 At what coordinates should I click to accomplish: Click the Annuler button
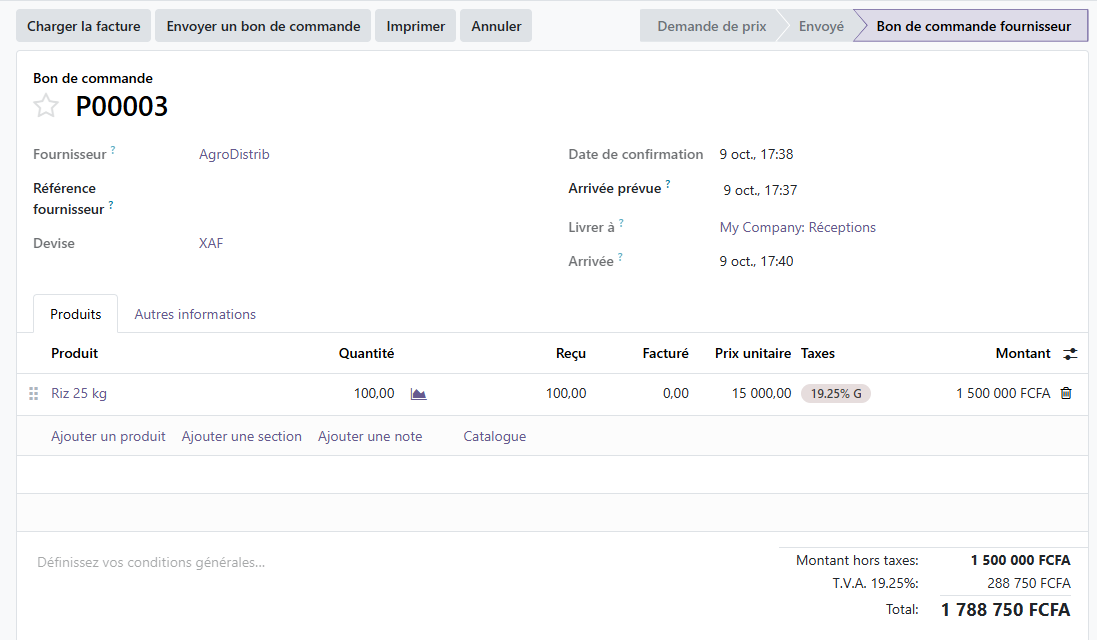coord(496,26)
